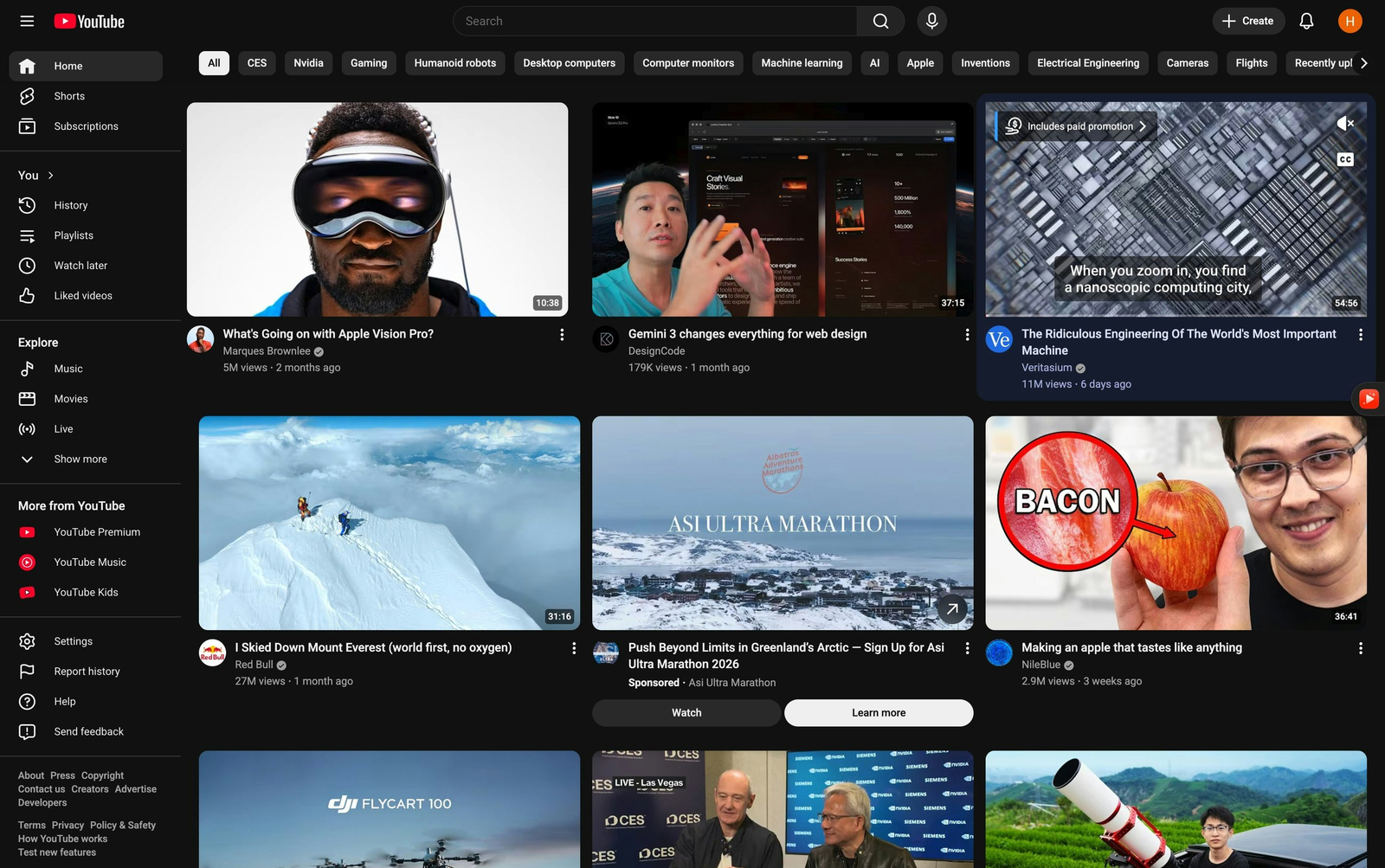Open the Mount Everest ski video thumbnail
Screen dimensions: 1385x868
pyautogui.click(x=390, y=523)
